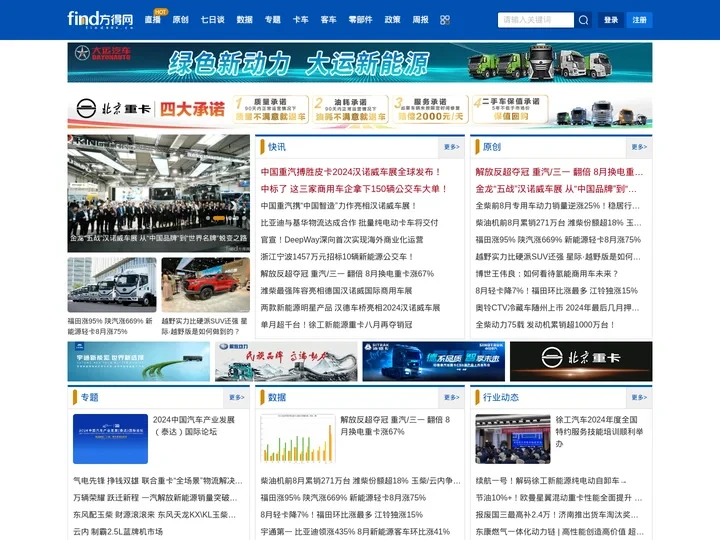
Task: Open the 北京重卡 四大承诺 banner ad
Action: pyautogui.click(x=360, y=110)
